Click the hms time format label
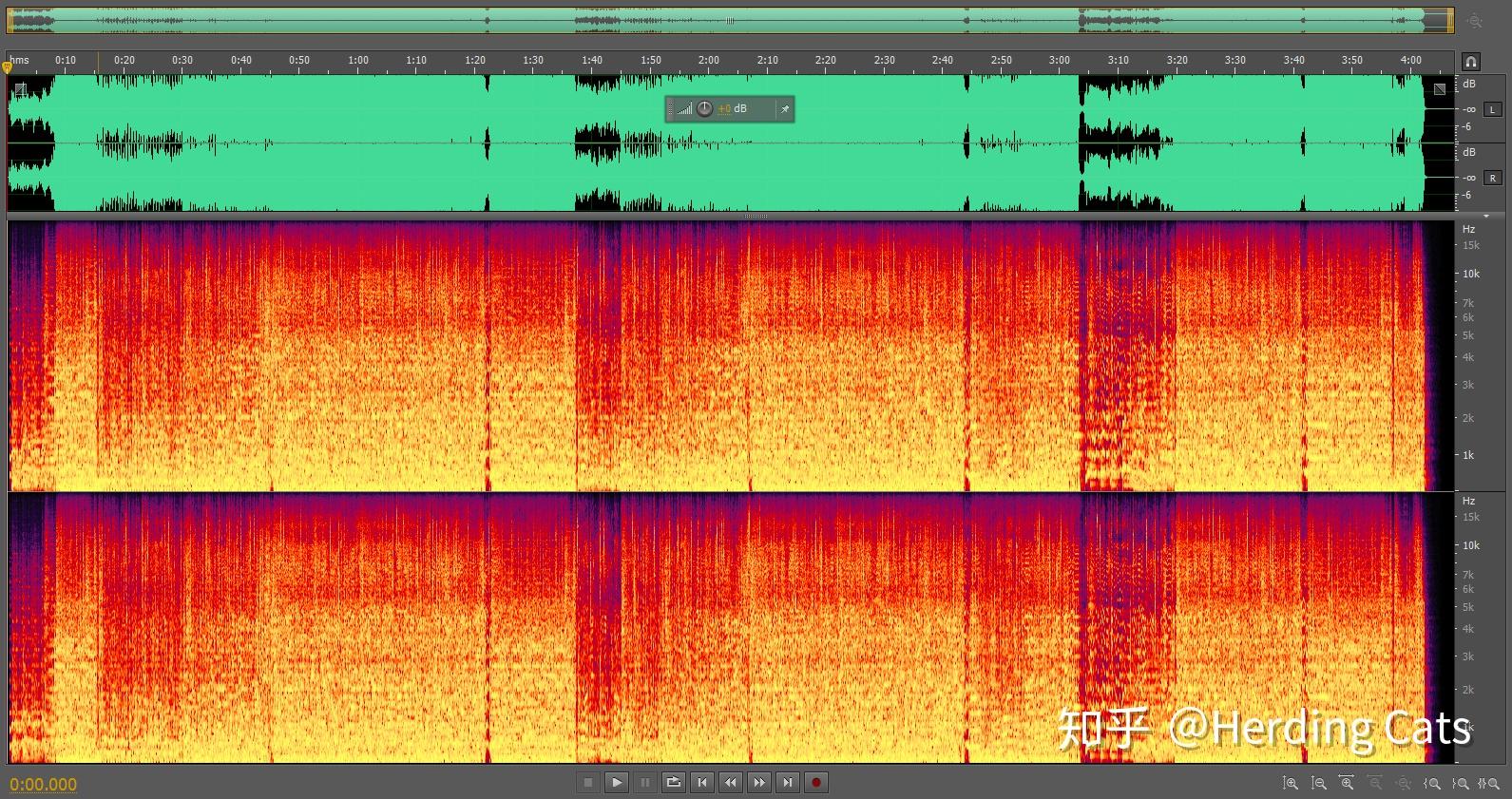 (x=19, y=60)
